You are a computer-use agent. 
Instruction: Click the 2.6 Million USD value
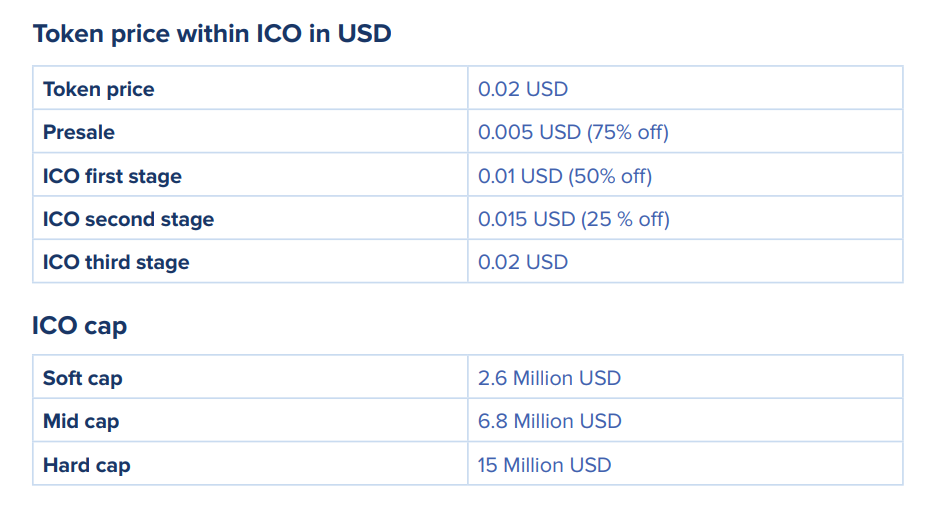549,378
